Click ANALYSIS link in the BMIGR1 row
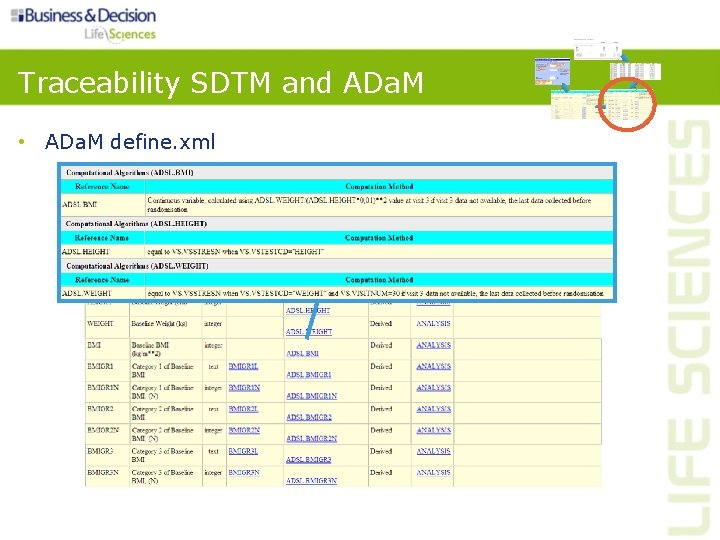 click(x=433, y=366)
